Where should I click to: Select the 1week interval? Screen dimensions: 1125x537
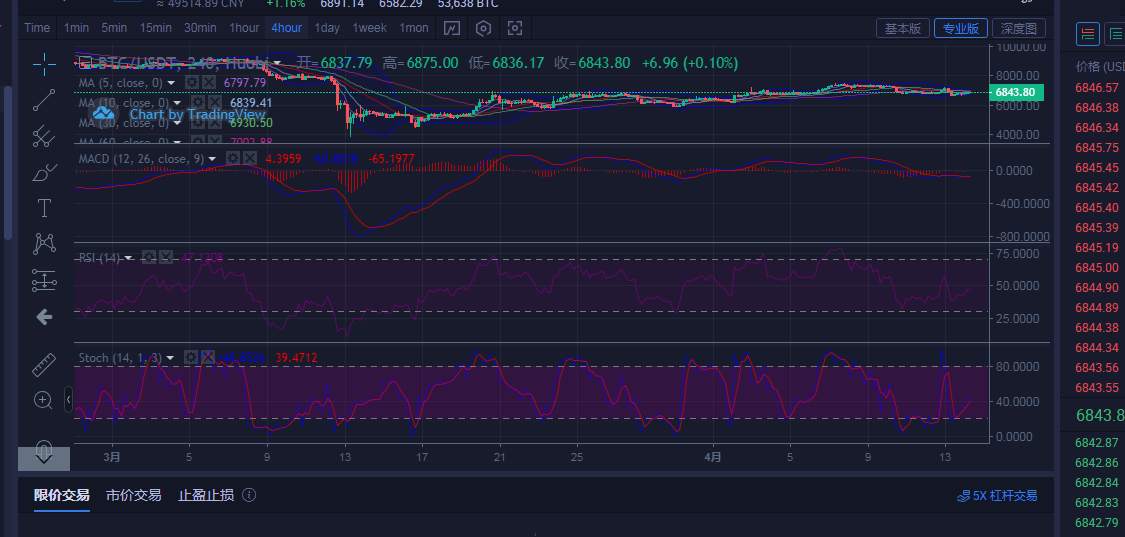click(x=369, y=28)
